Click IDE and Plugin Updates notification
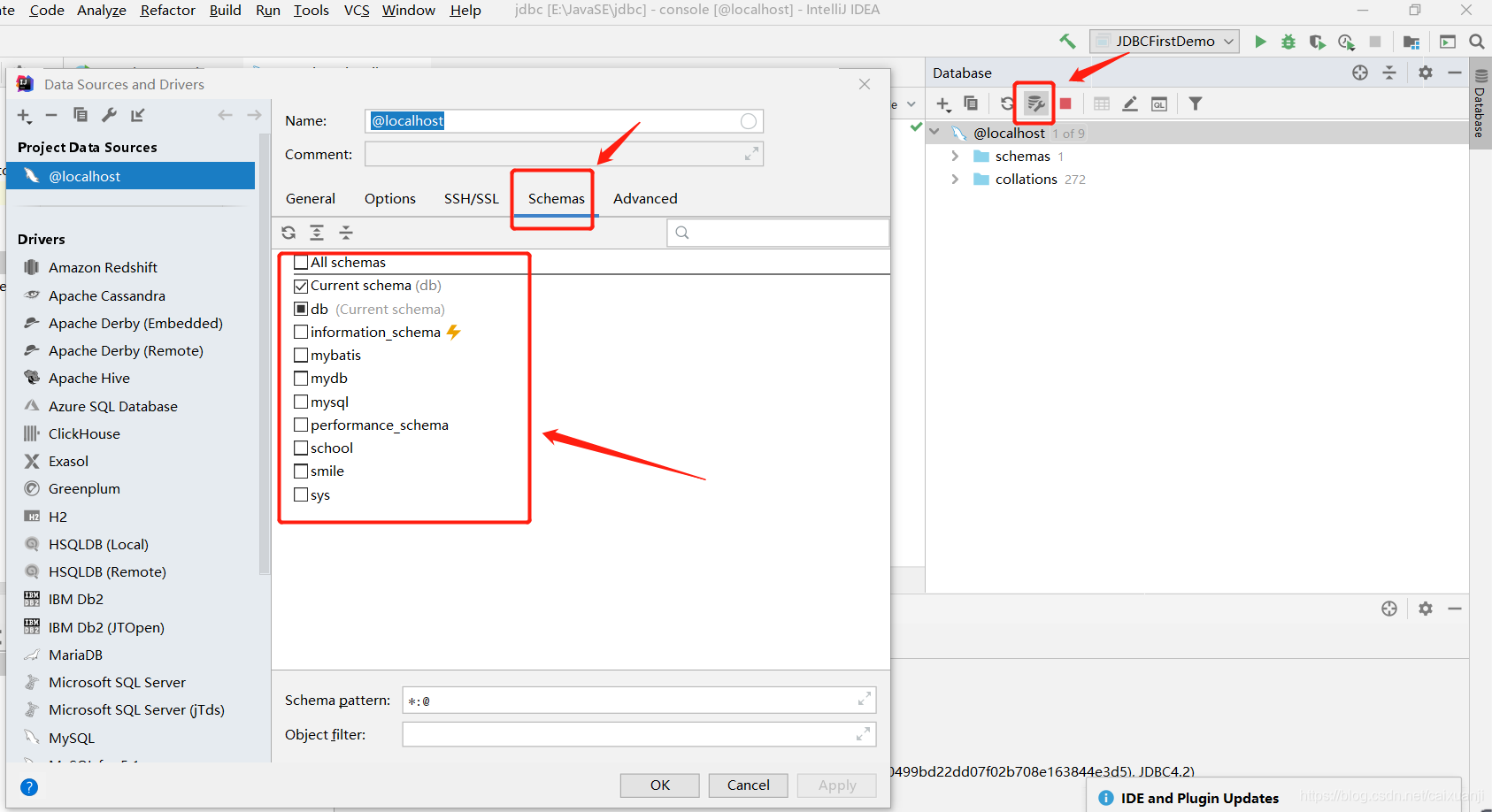The image size is (1492, 812). (1198, 798)
